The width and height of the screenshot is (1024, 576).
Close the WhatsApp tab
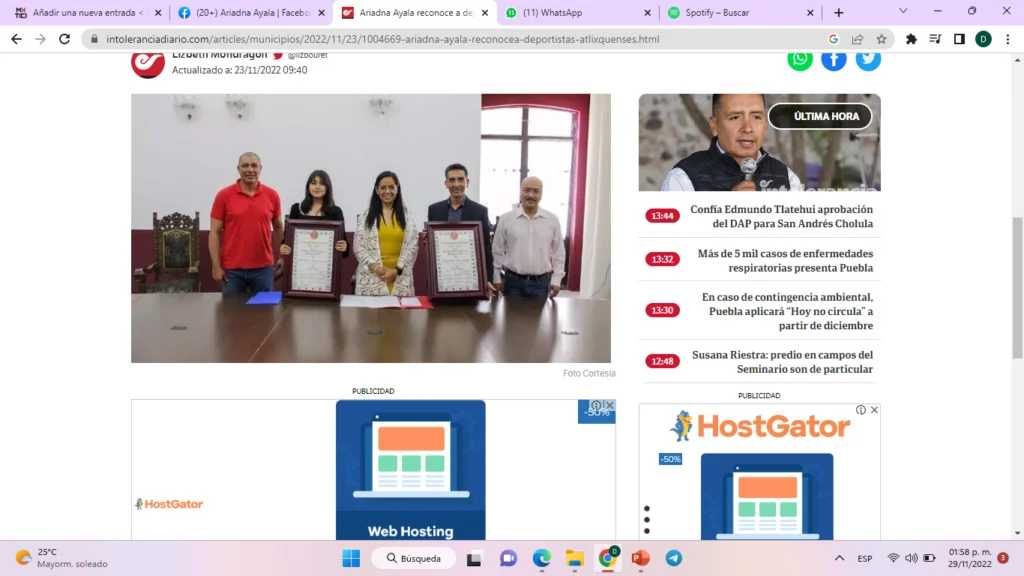coord(647,12)
